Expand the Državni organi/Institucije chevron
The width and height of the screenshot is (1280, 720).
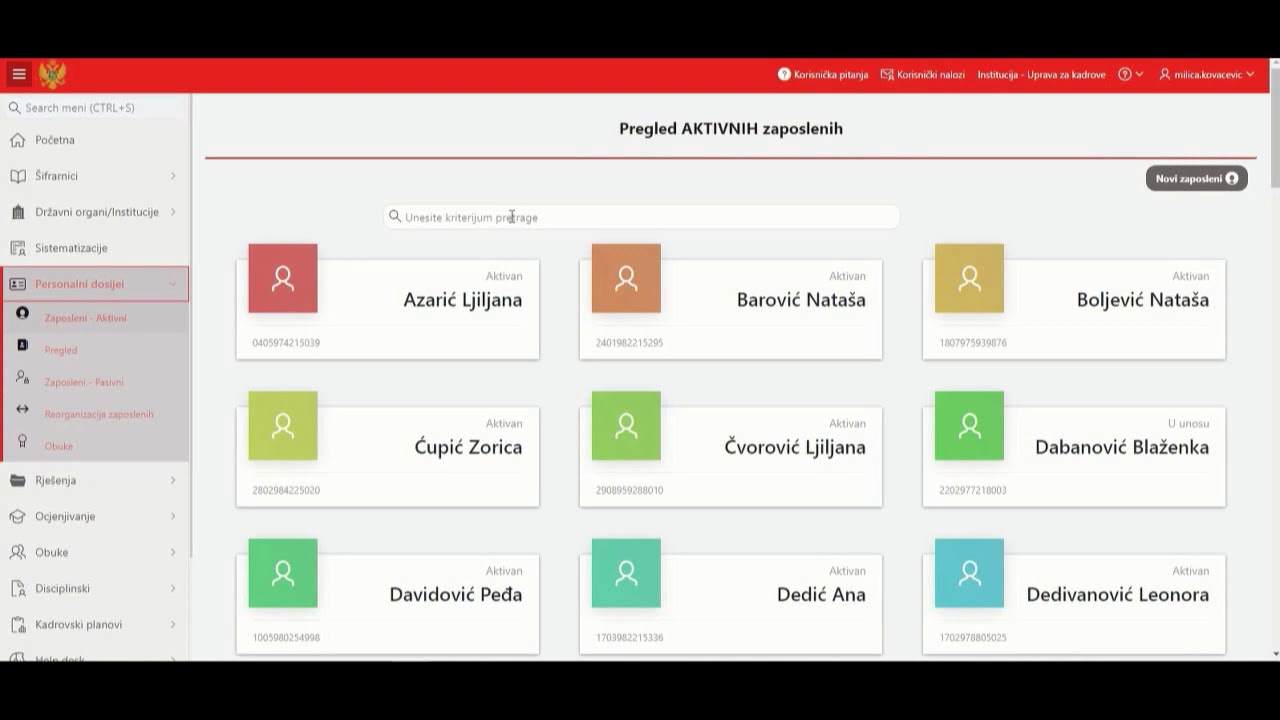(173, 212)
